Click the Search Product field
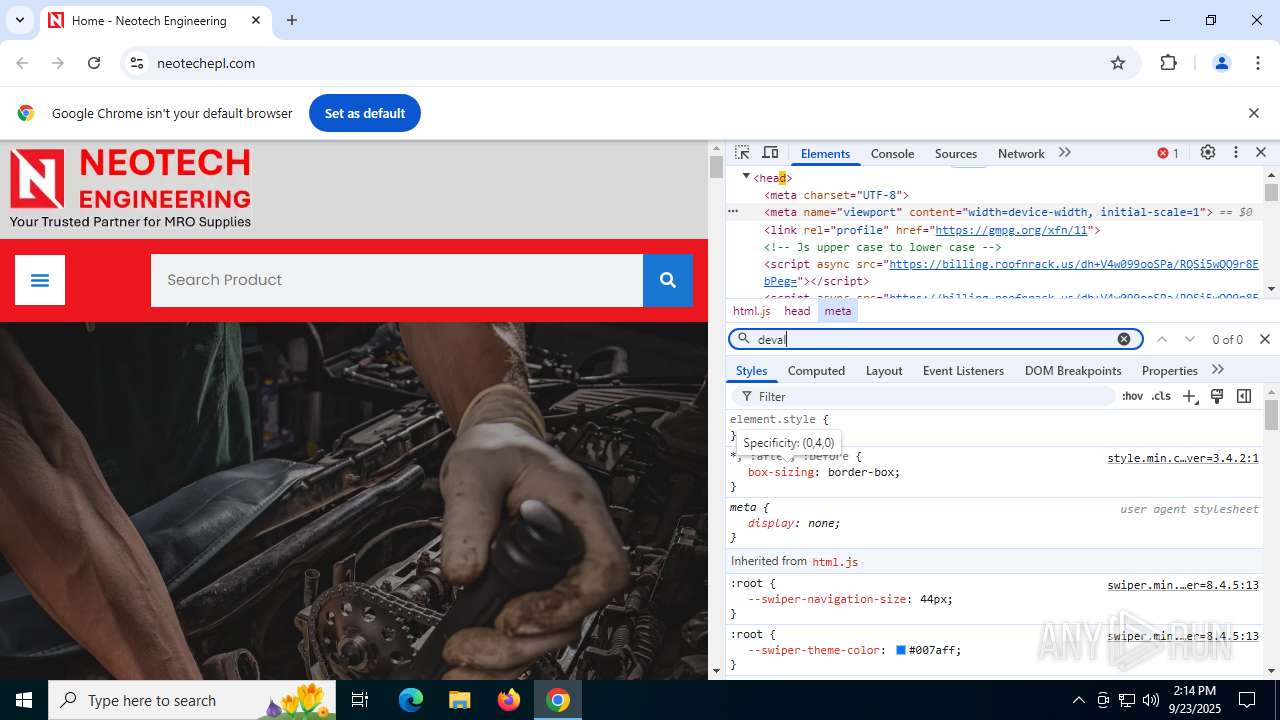Image resolution: width=1280 pixels, height=720 pixels. (x=397, y=280)
